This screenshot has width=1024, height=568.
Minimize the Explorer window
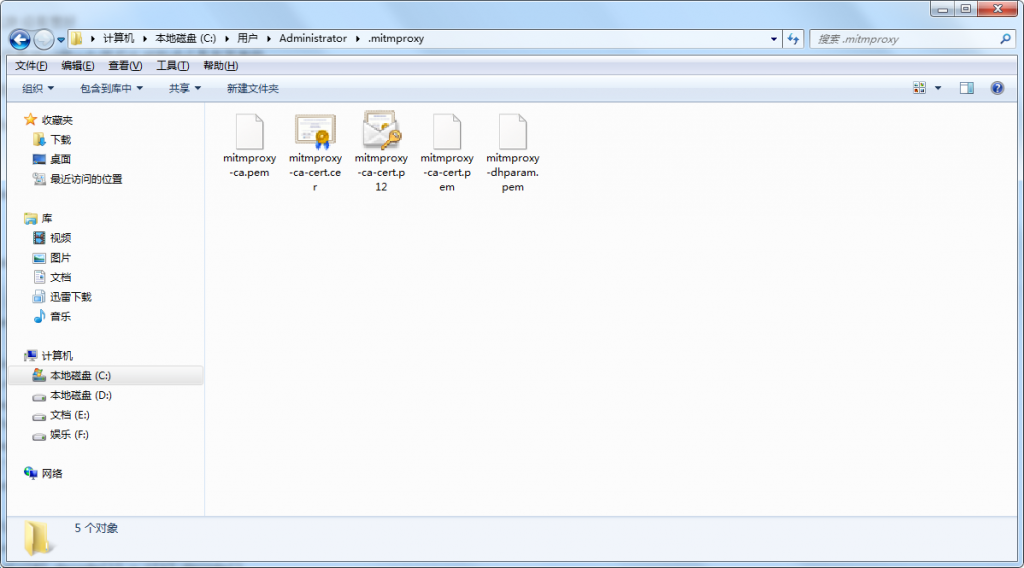pos(942,9)
